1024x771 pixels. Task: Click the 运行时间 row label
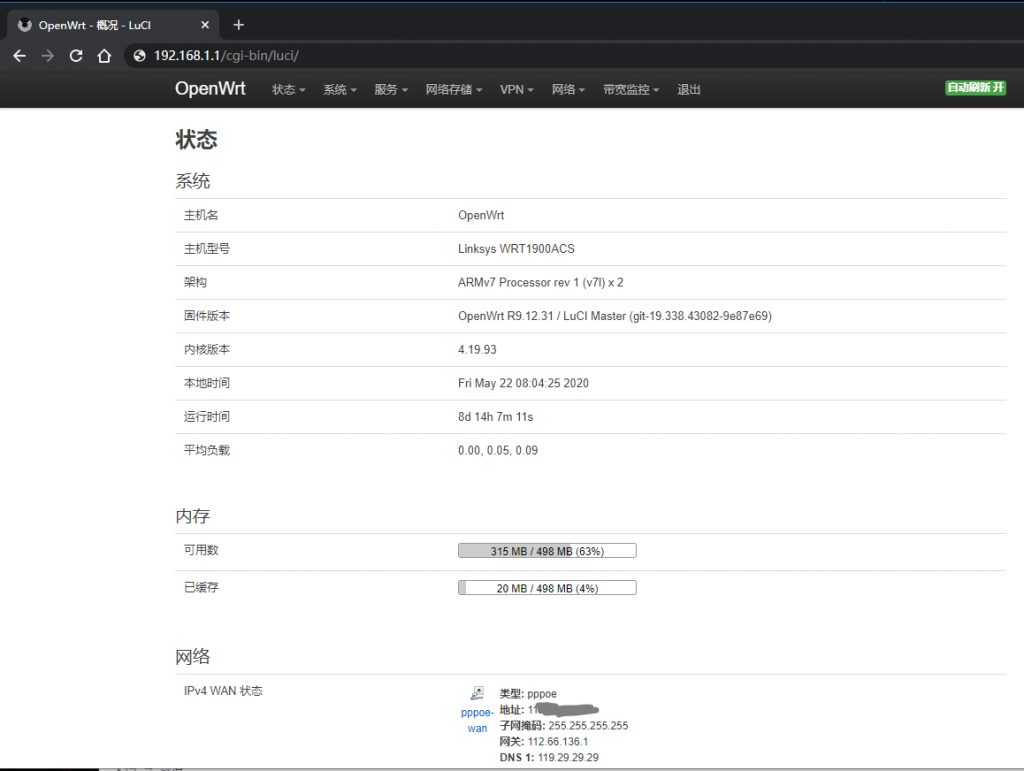tap(207, 417)
